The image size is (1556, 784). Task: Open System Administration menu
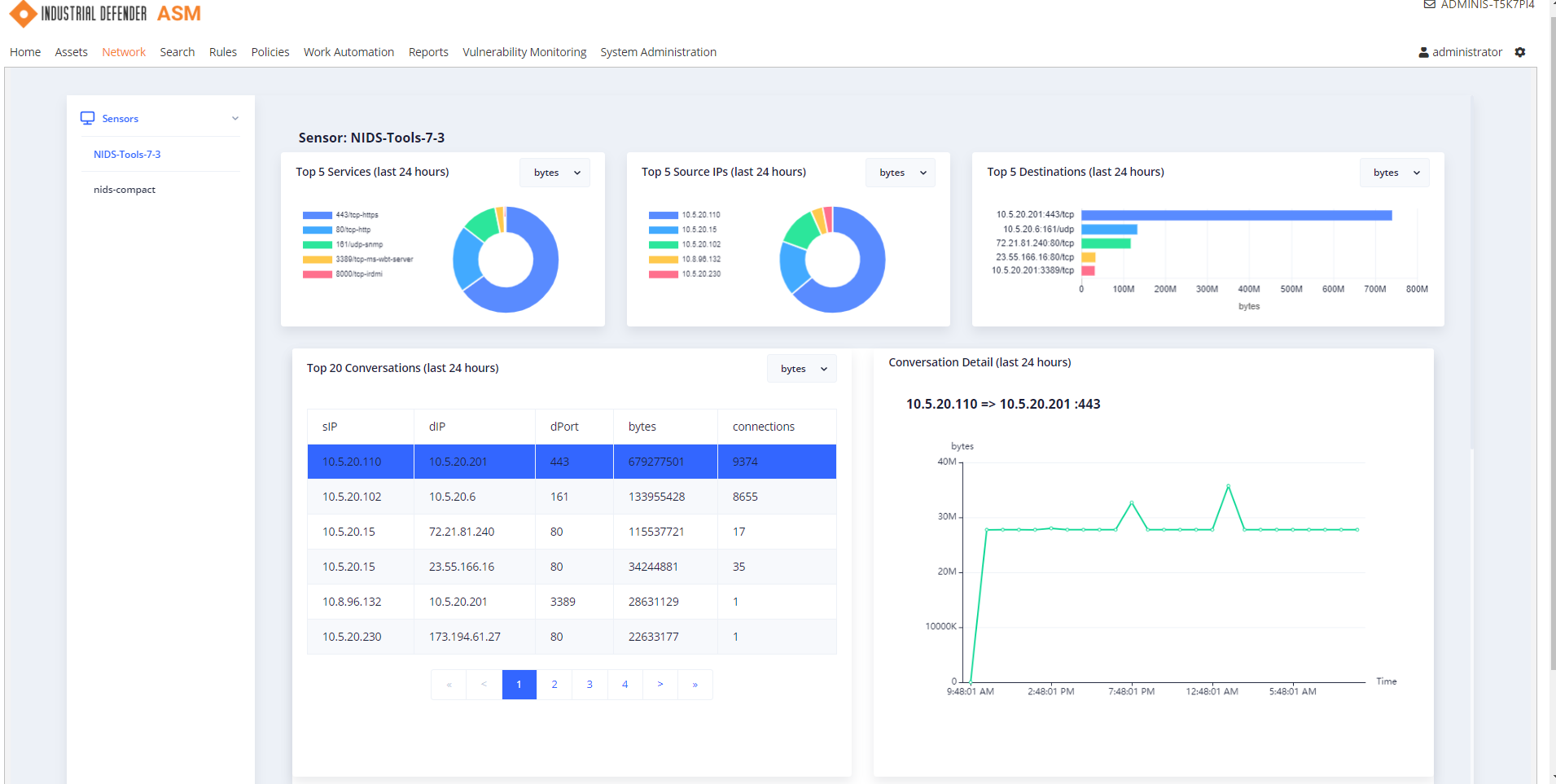(x=659, y=52)
